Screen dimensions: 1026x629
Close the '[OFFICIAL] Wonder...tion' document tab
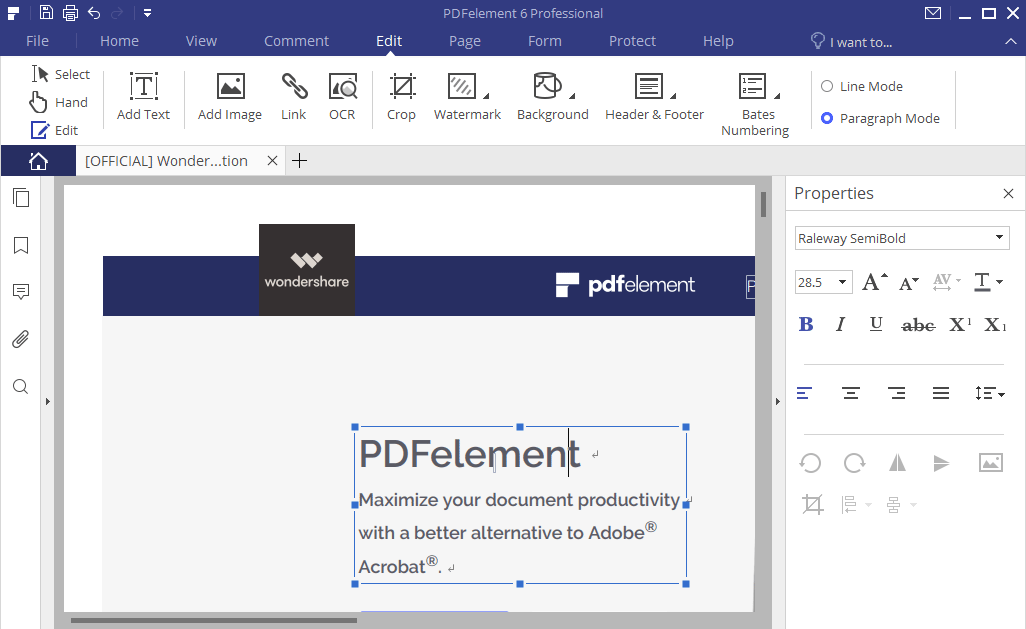273,161
